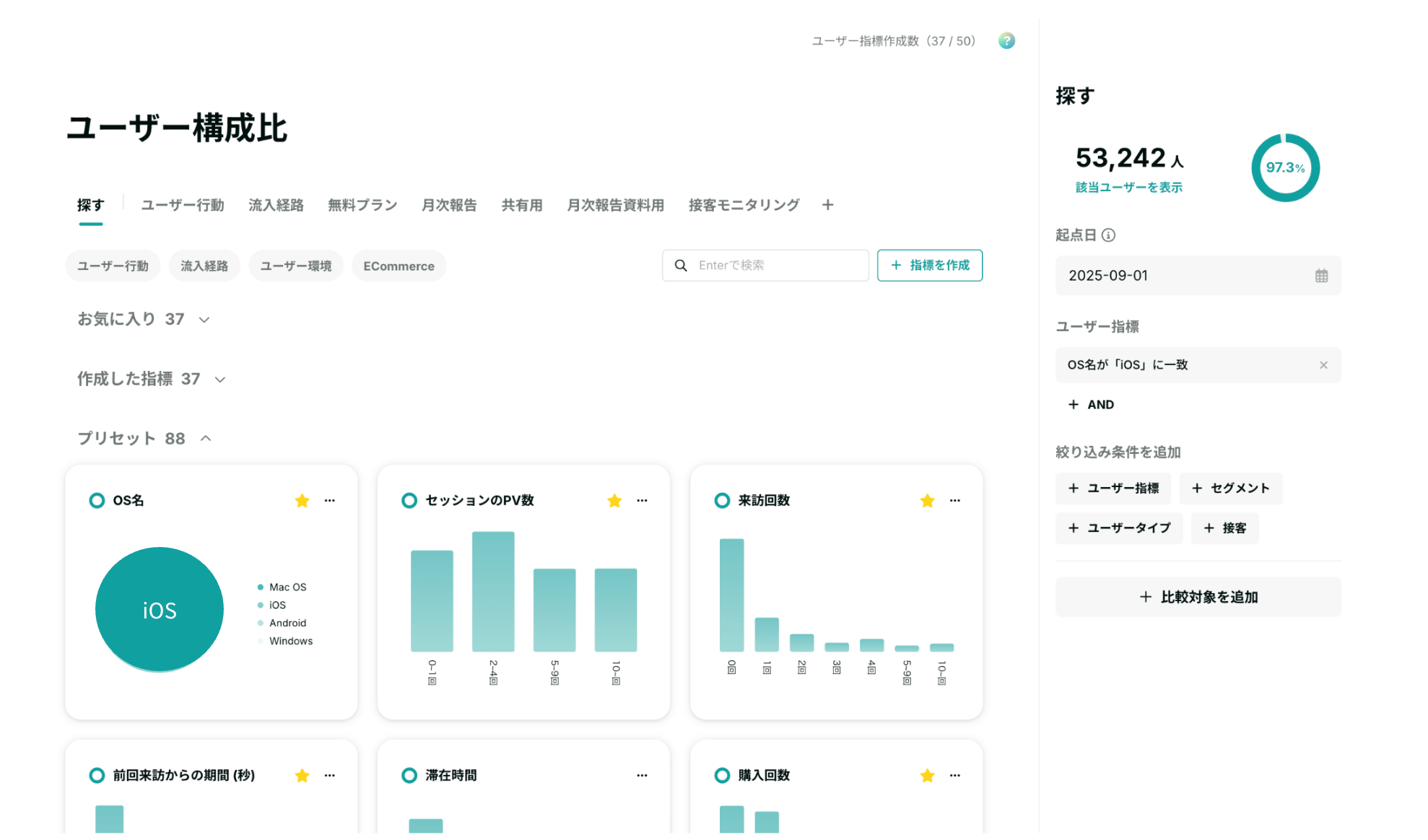The height and width of the screenshot is (840, 1428).
Task: Select the 滞在時間 radio circle
Action: point(409,775)
